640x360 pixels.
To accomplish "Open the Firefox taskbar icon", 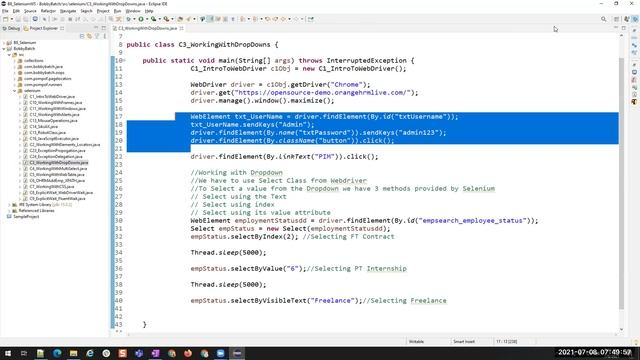I will (188, 353).
